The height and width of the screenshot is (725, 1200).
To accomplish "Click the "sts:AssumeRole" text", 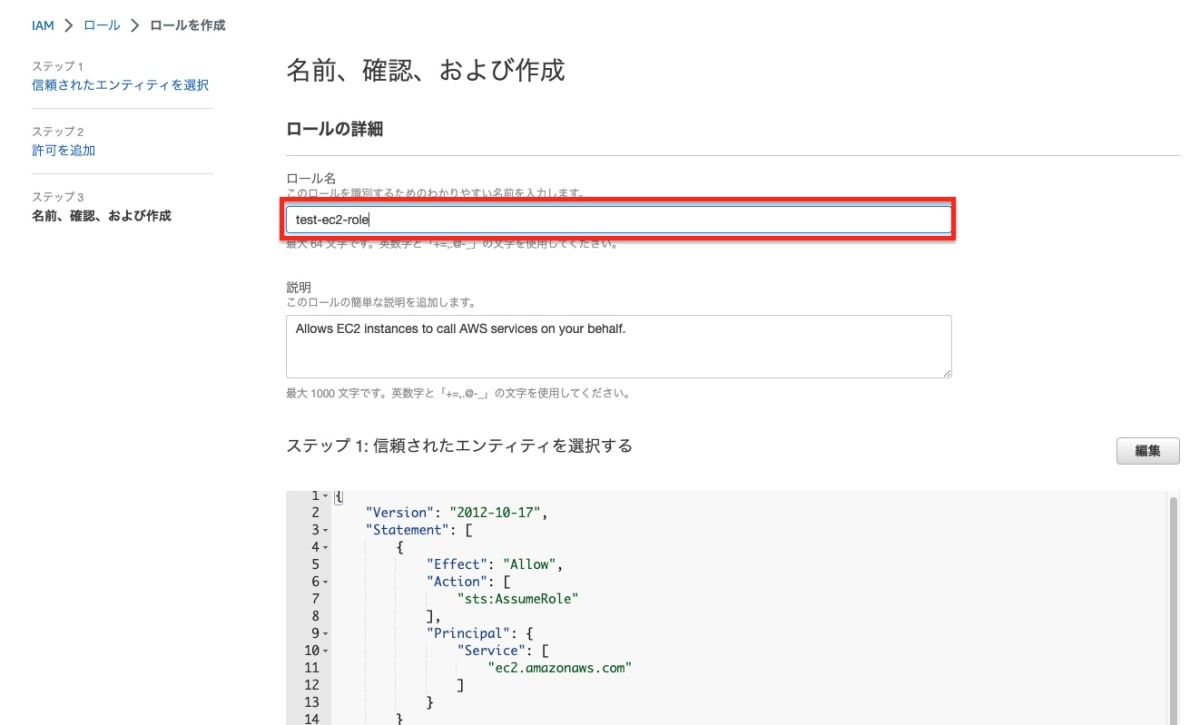I will tap(518, 598).
